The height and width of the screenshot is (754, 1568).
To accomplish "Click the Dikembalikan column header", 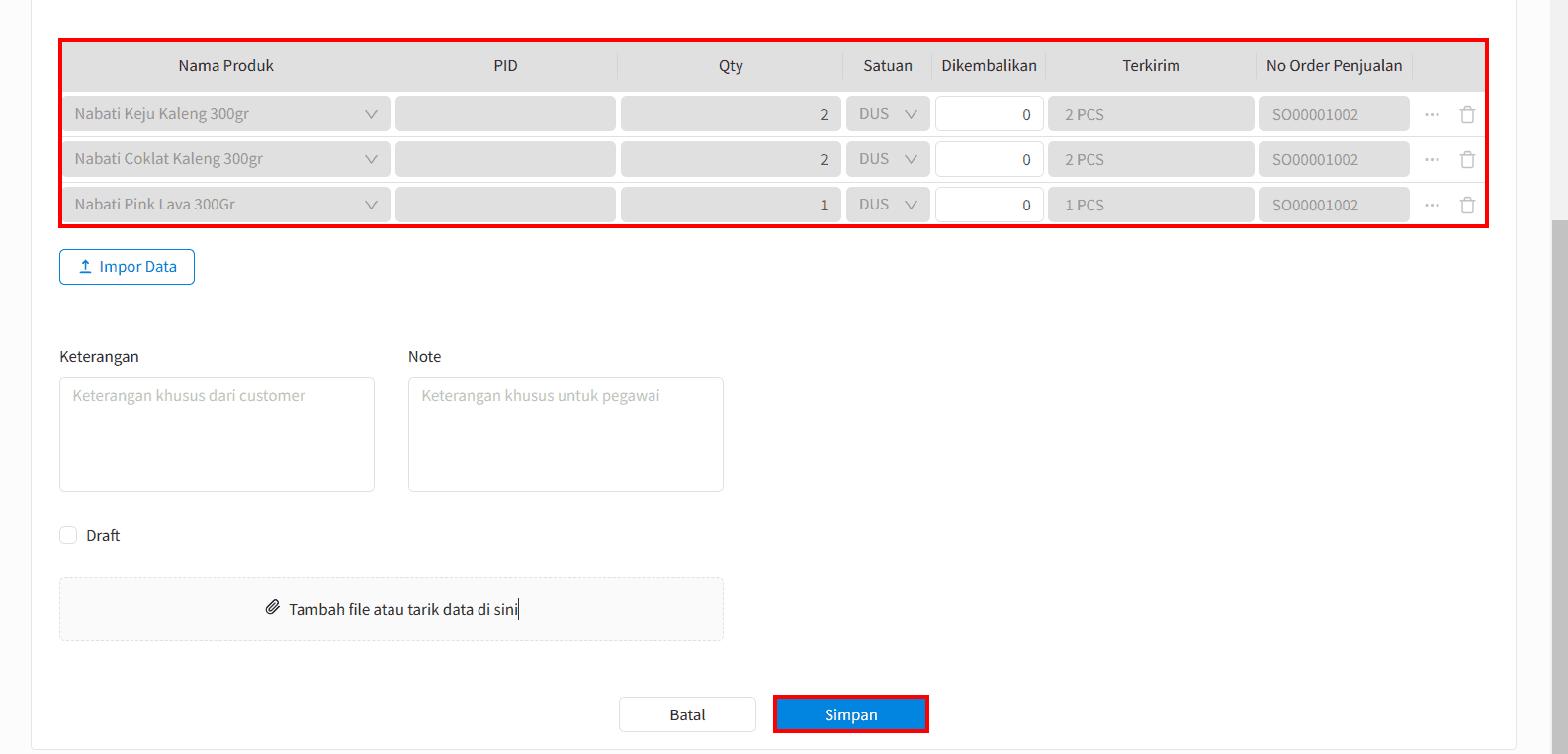I will (x=989, y=66).
